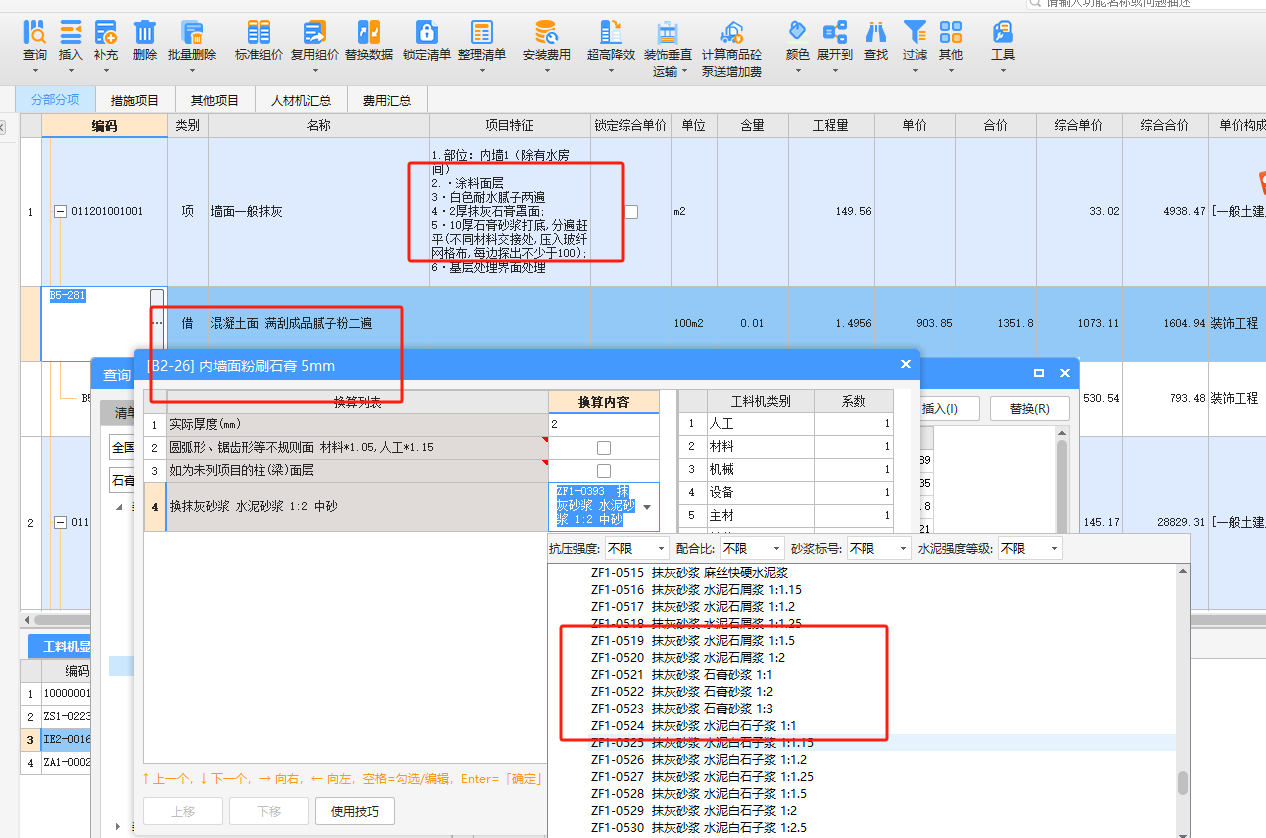Image resolution: width=1266 pixels, height=838 pixels.
Task: Toggle 锁定综合单价 checkbox for 墙面一般抹灰
Action: 631,212
